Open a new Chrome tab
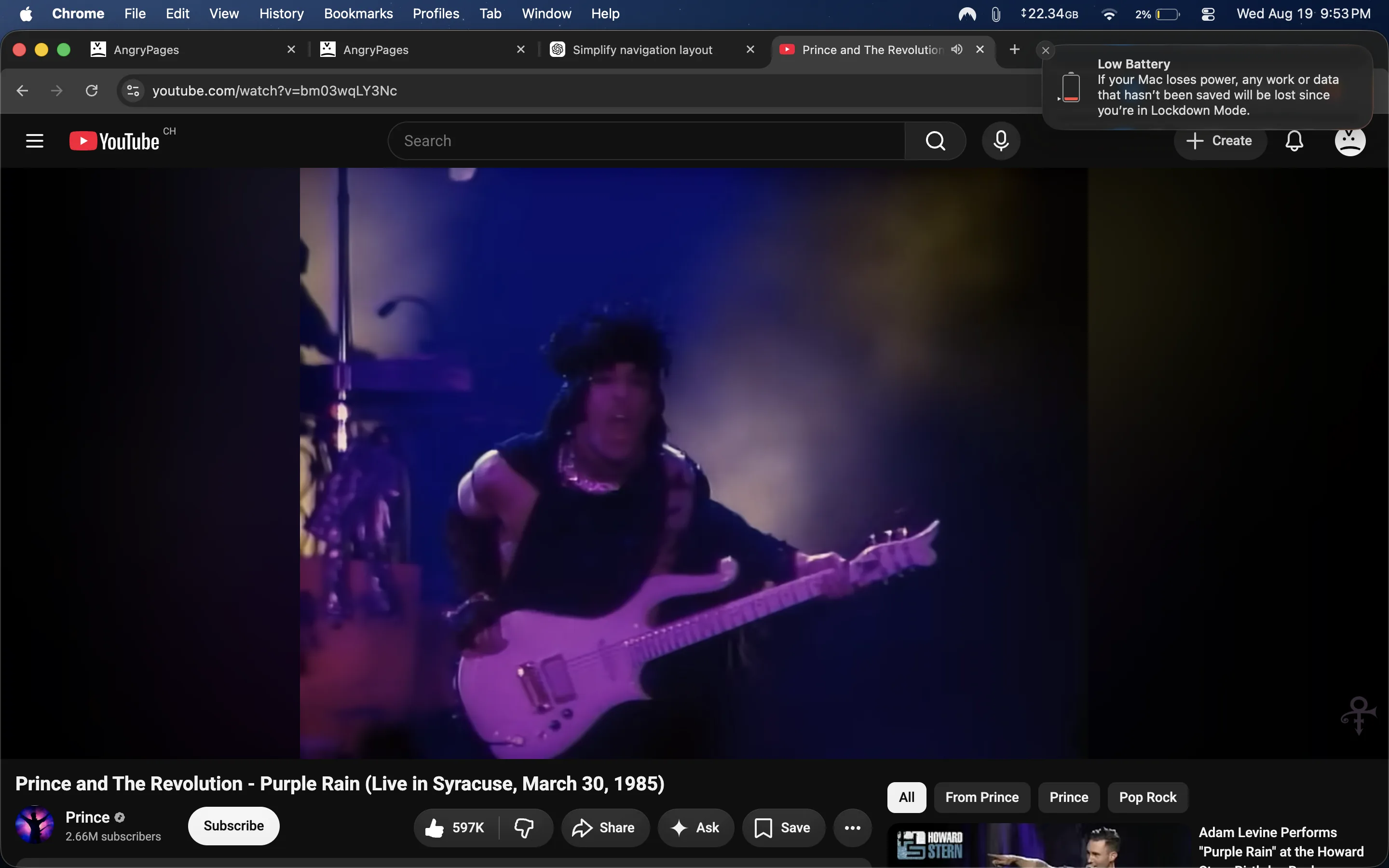Screen dimensions: 1389x868 coord(1014,49)
